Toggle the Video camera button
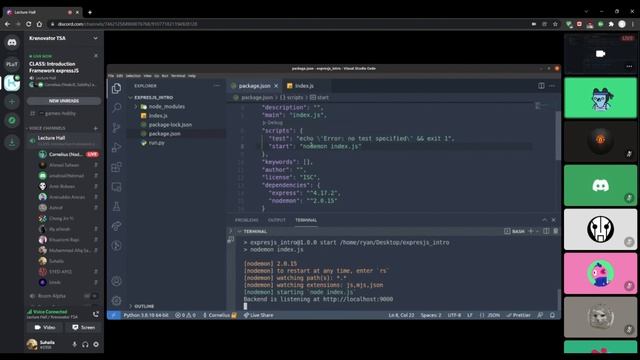The image size is (640, 360). [x=44, y=327]
